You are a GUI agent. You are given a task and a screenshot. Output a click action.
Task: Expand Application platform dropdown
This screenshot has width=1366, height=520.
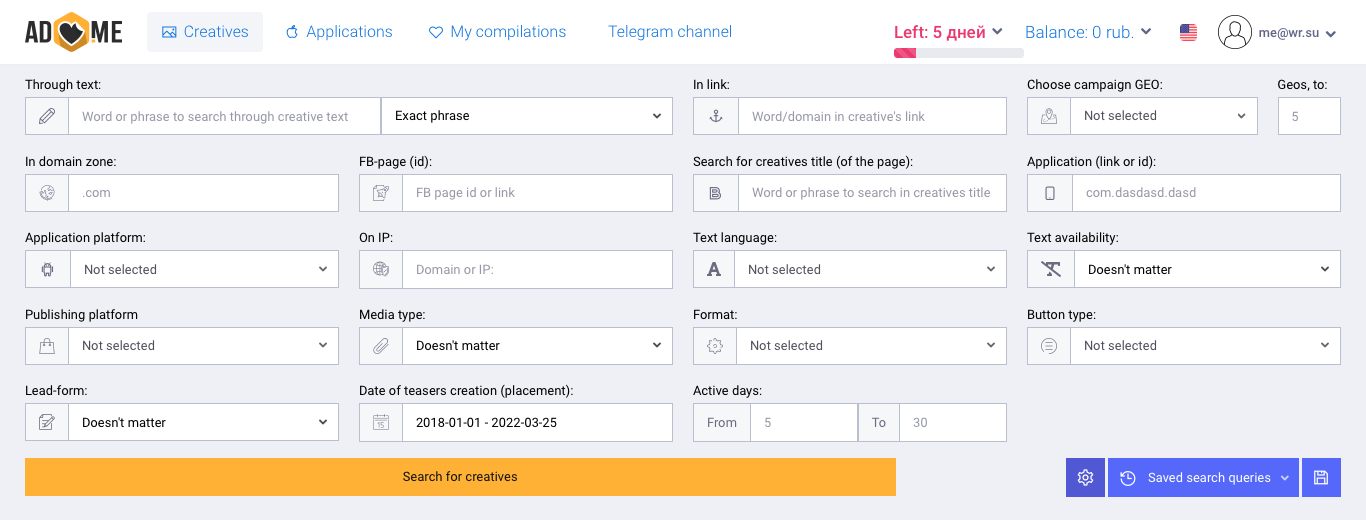tap(204, 269)
